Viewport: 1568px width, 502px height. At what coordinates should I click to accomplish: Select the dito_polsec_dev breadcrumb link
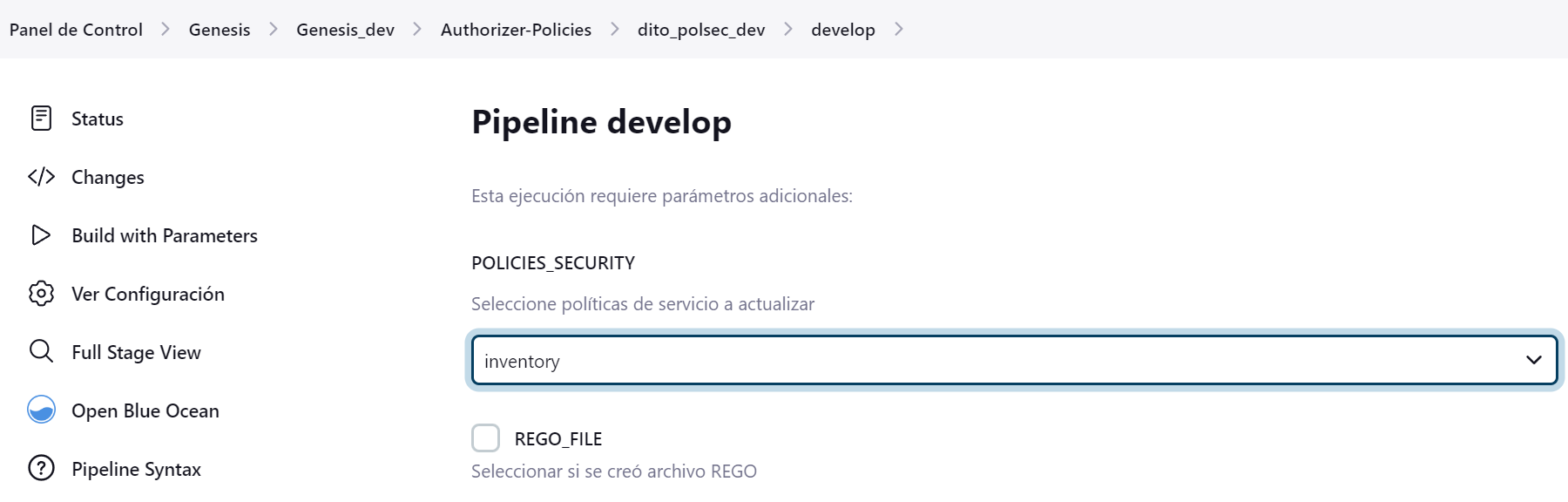tap(701, 30)
